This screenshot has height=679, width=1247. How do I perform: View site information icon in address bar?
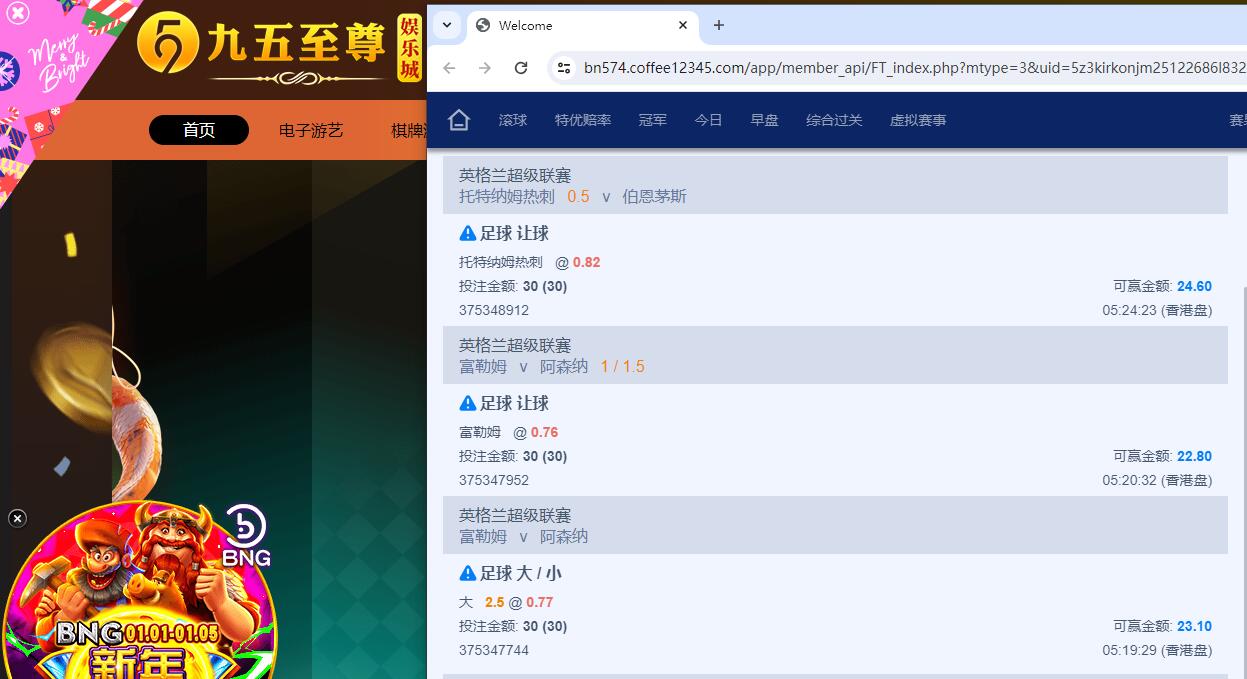tap(564, 68)
